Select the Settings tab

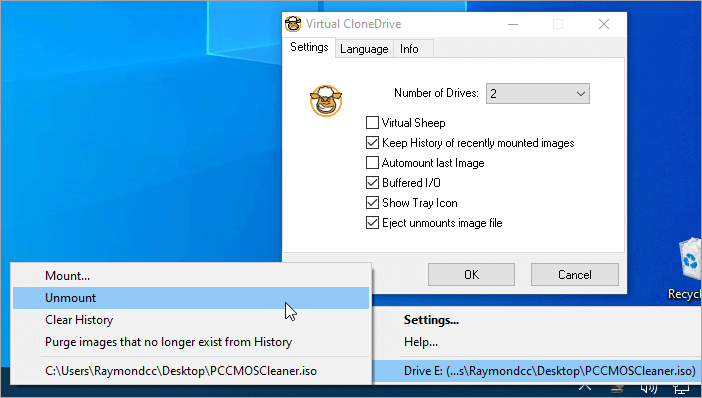pos(309,47)
